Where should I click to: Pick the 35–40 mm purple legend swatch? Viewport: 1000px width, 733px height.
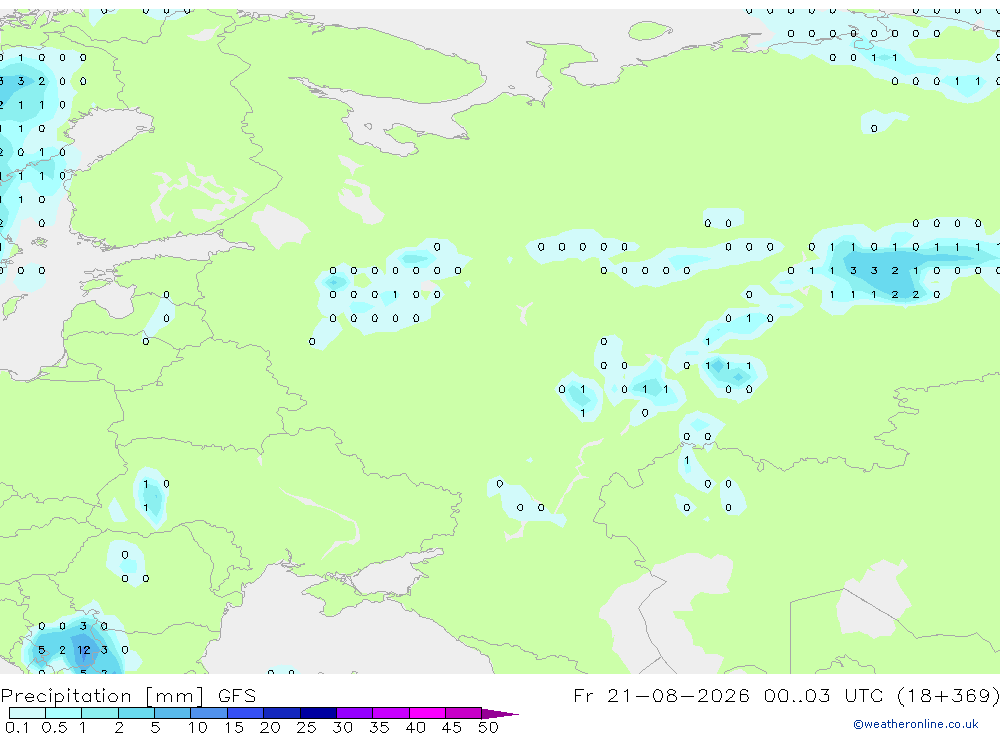coord(390,713)
